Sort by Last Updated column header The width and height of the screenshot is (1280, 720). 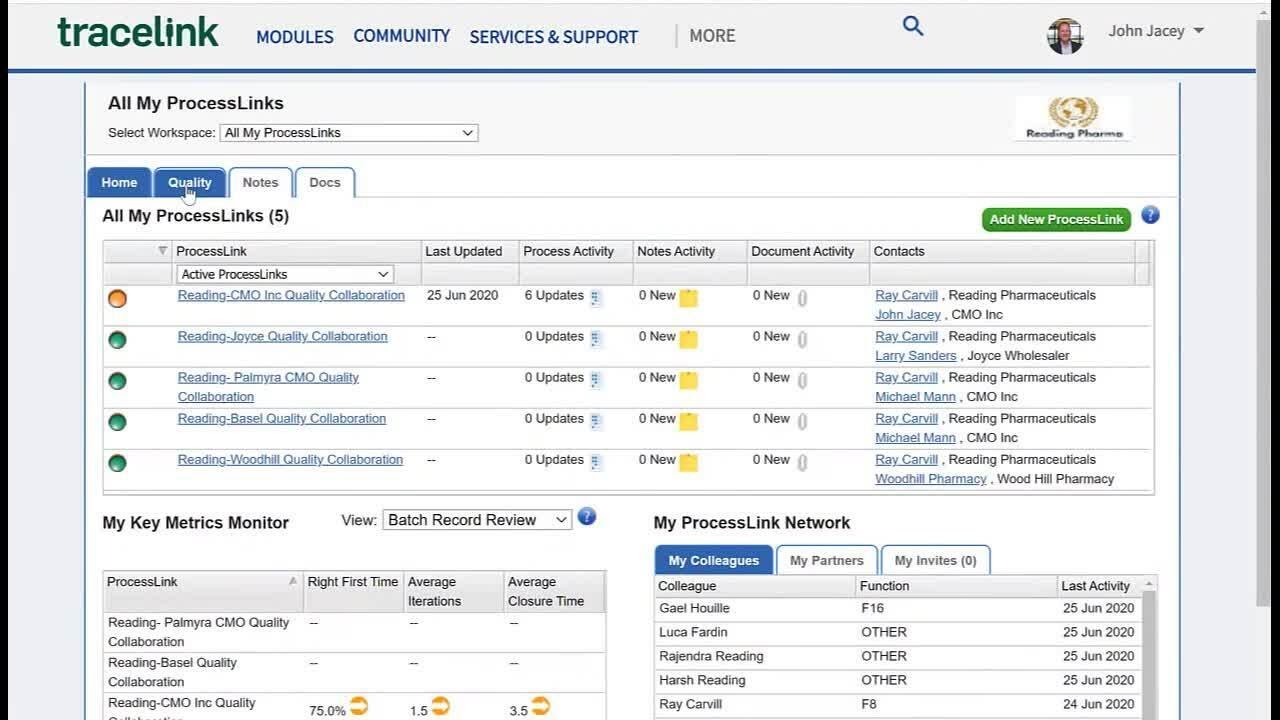click(x=464, y=251)
